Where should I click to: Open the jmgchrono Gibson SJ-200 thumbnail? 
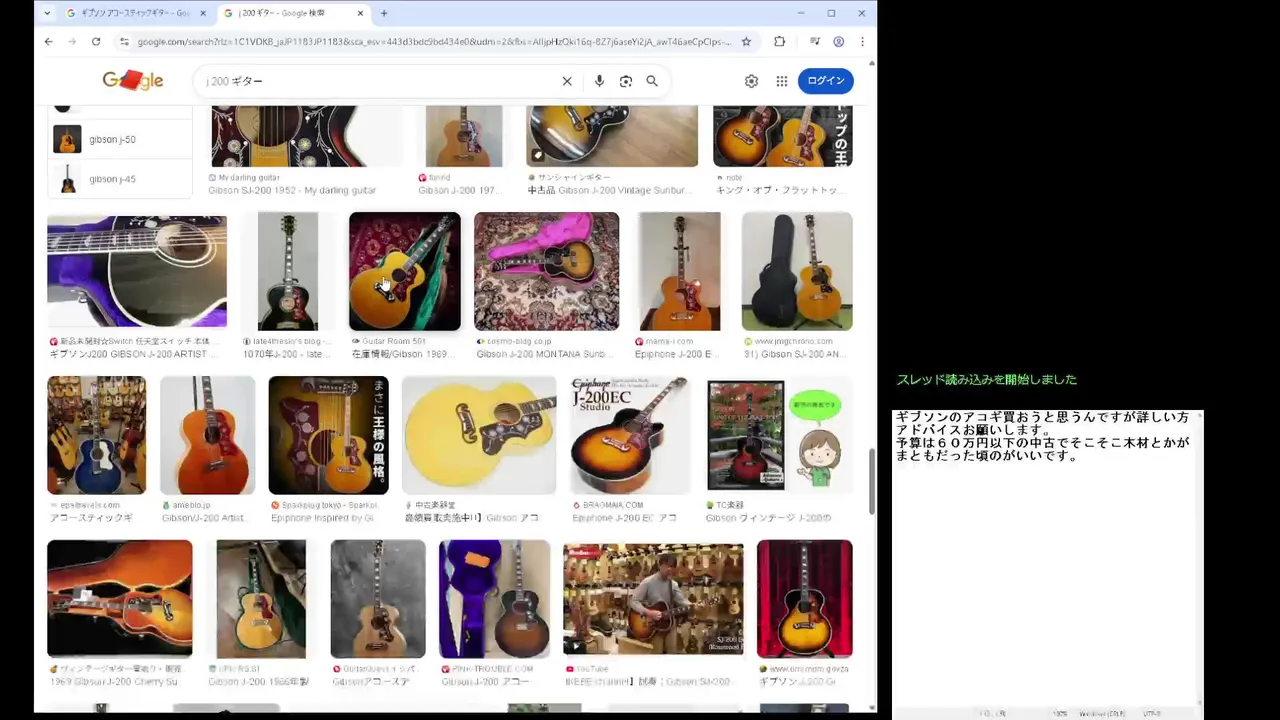pos(797,271)
